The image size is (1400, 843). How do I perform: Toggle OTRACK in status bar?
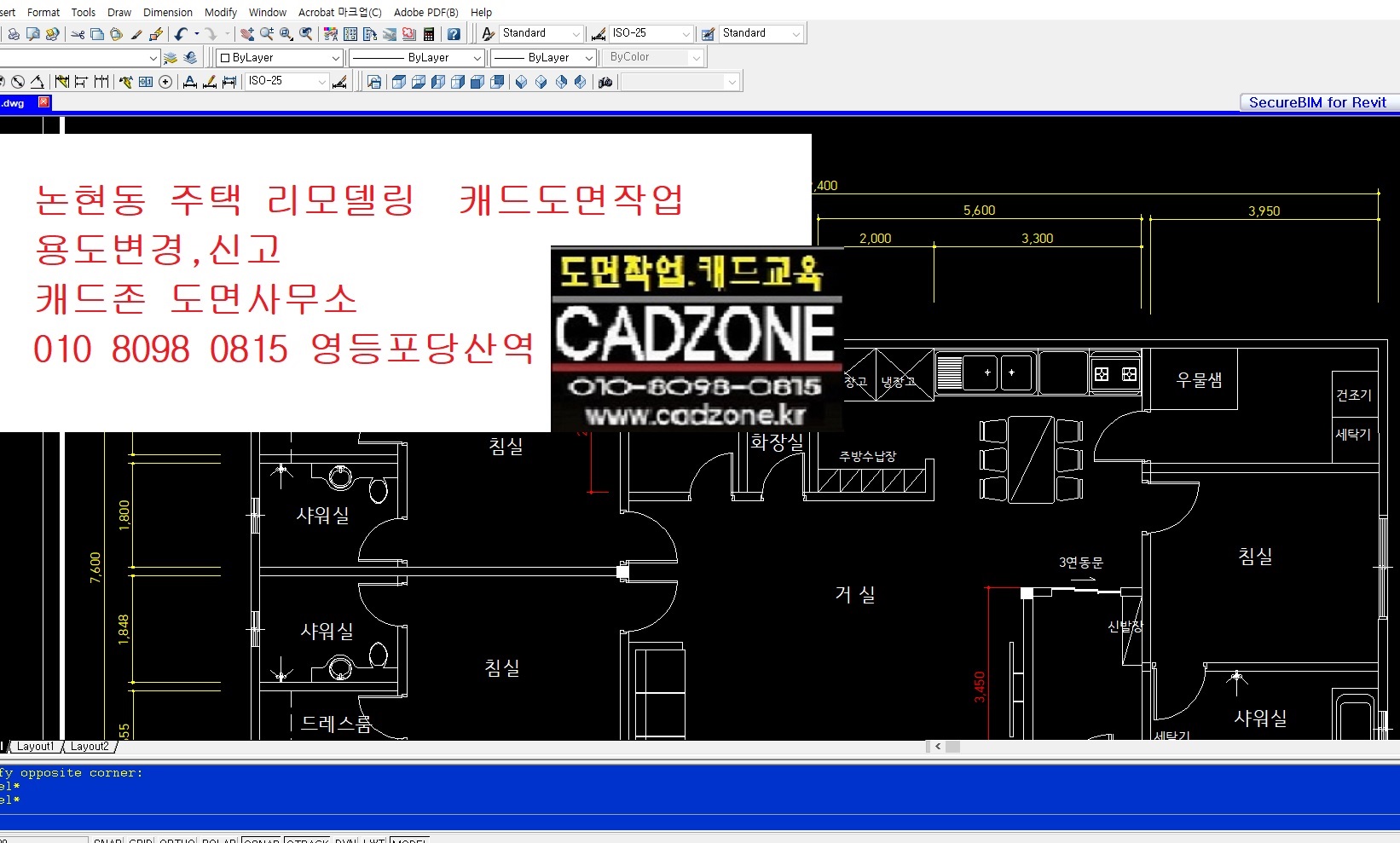pyautogui.click(x=307, y=840)
